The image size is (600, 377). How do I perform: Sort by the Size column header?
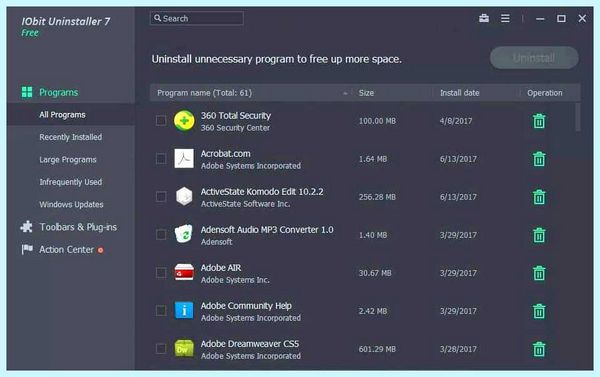(x=366, y=93)
